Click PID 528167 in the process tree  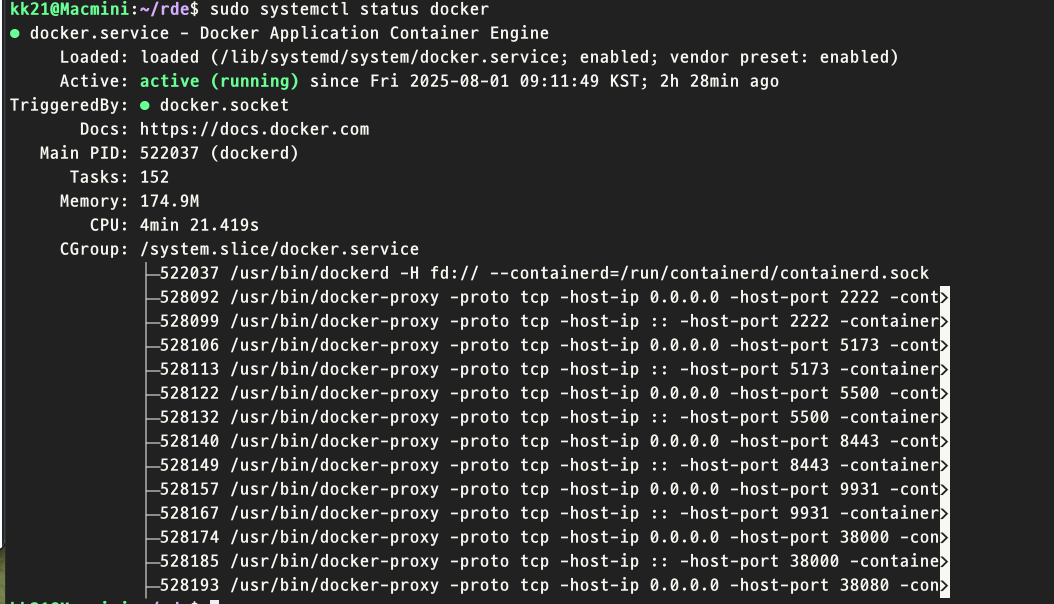(190, 513)
